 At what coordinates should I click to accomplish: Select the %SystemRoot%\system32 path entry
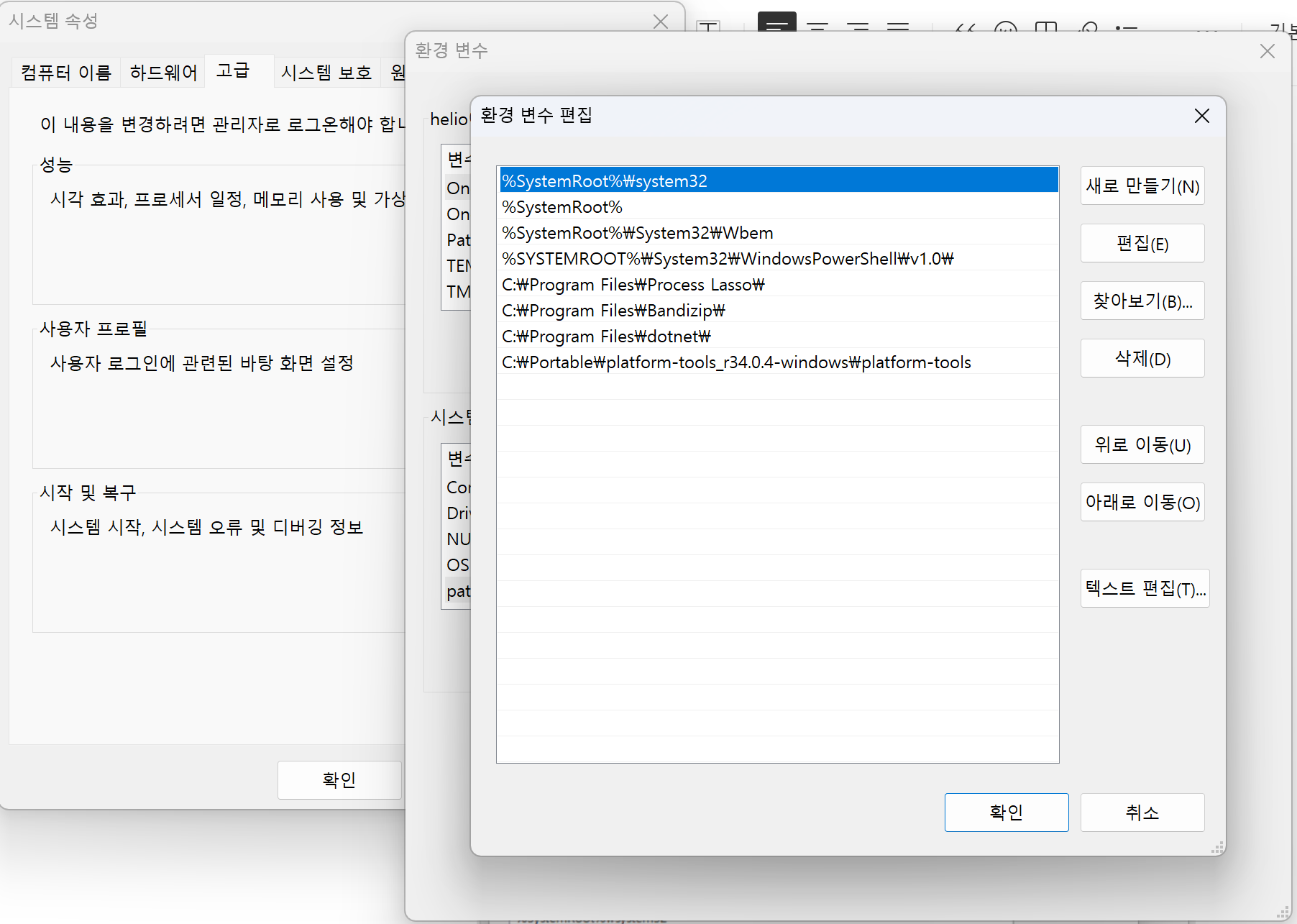(779, 180)
